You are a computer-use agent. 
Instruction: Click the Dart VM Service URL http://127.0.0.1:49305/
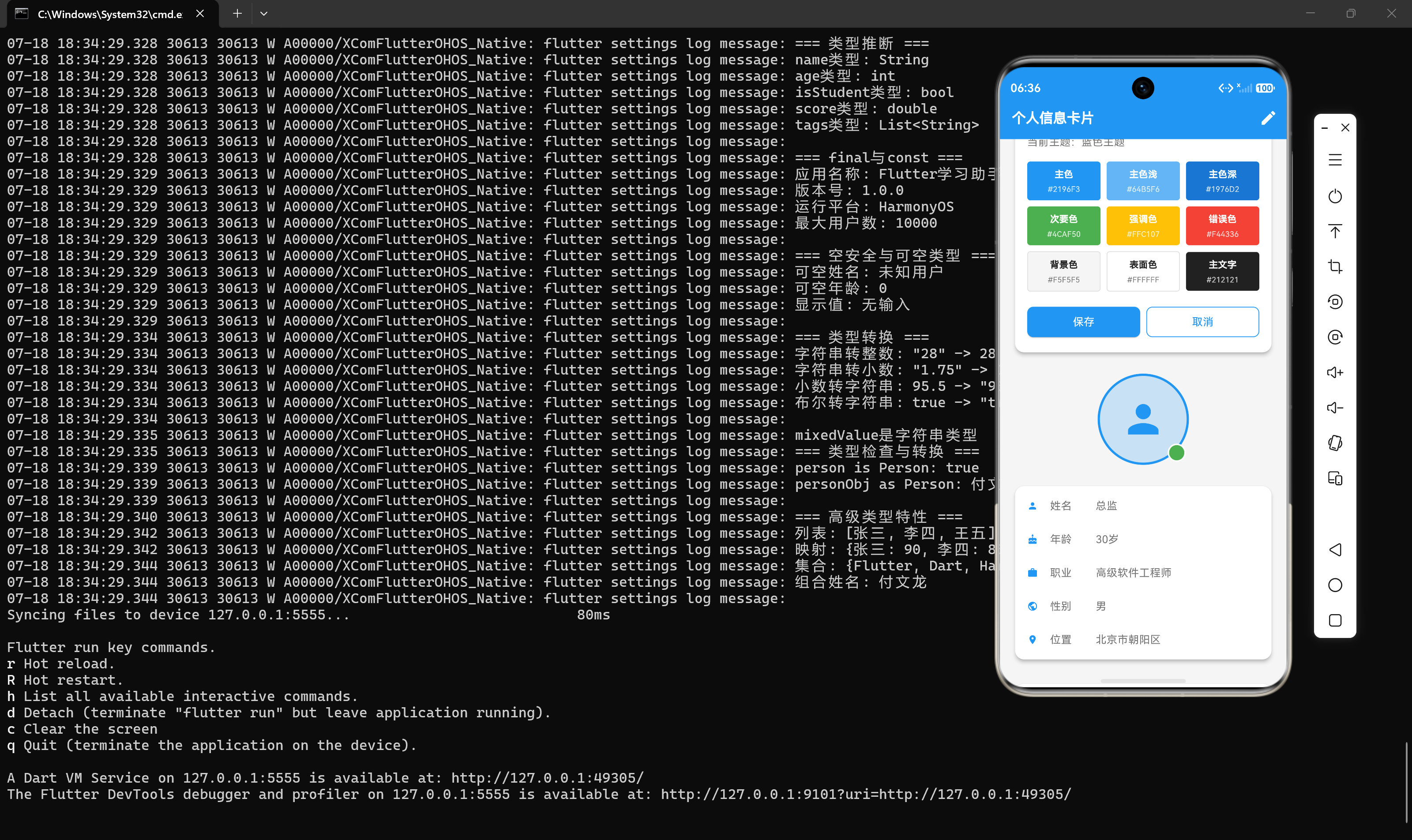point(548,778)
